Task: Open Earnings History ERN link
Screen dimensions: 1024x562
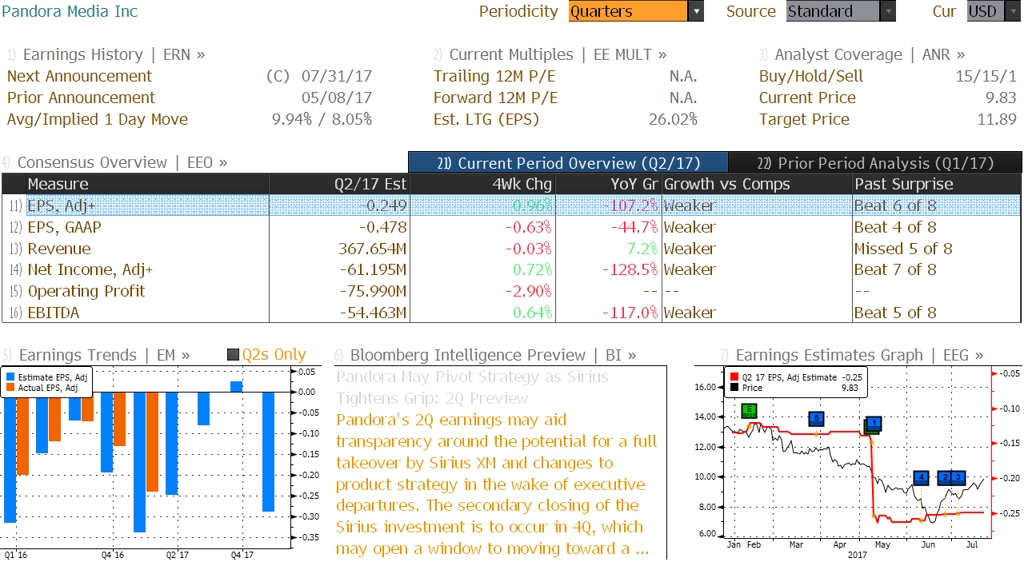Action: coord(113,54)
